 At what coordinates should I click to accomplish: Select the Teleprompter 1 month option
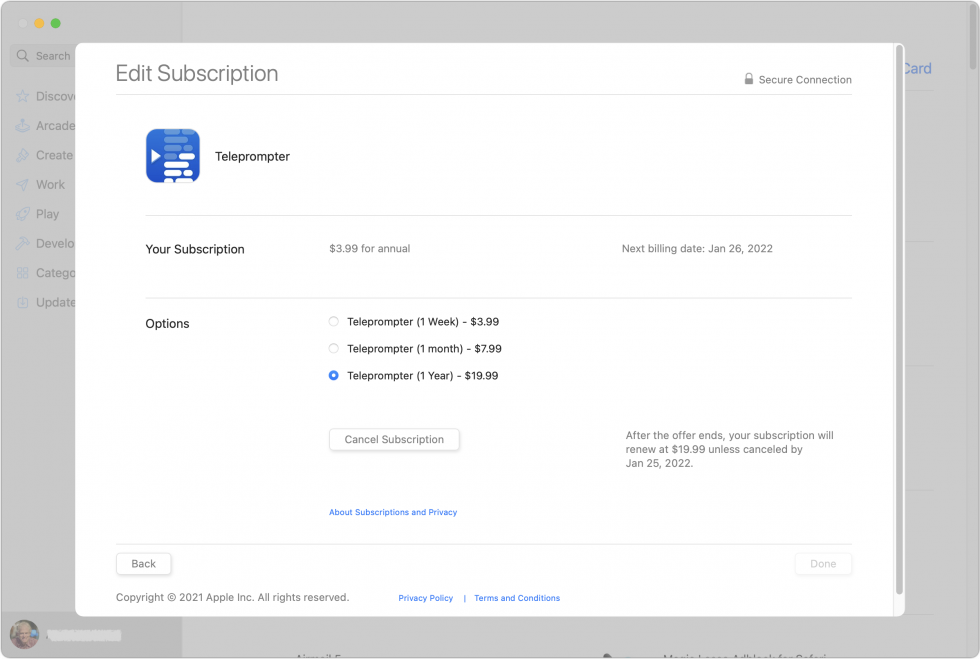coord(333,348)
